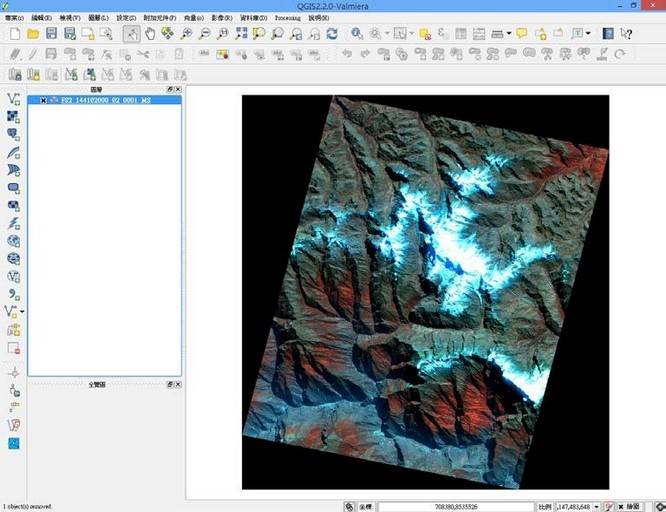This screenshot has width=666, height=512.
Task: Click the What's This help cursor icon
Action: 626,34
